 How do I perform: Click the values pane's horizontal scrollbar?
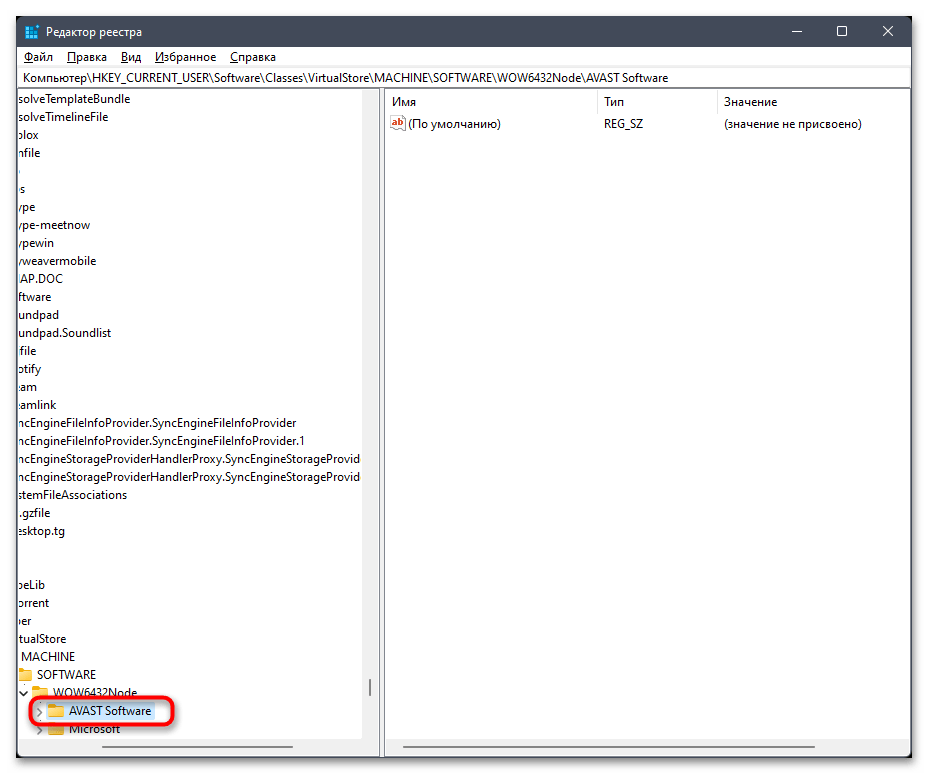pyautogui.click(x=608, y=747)
